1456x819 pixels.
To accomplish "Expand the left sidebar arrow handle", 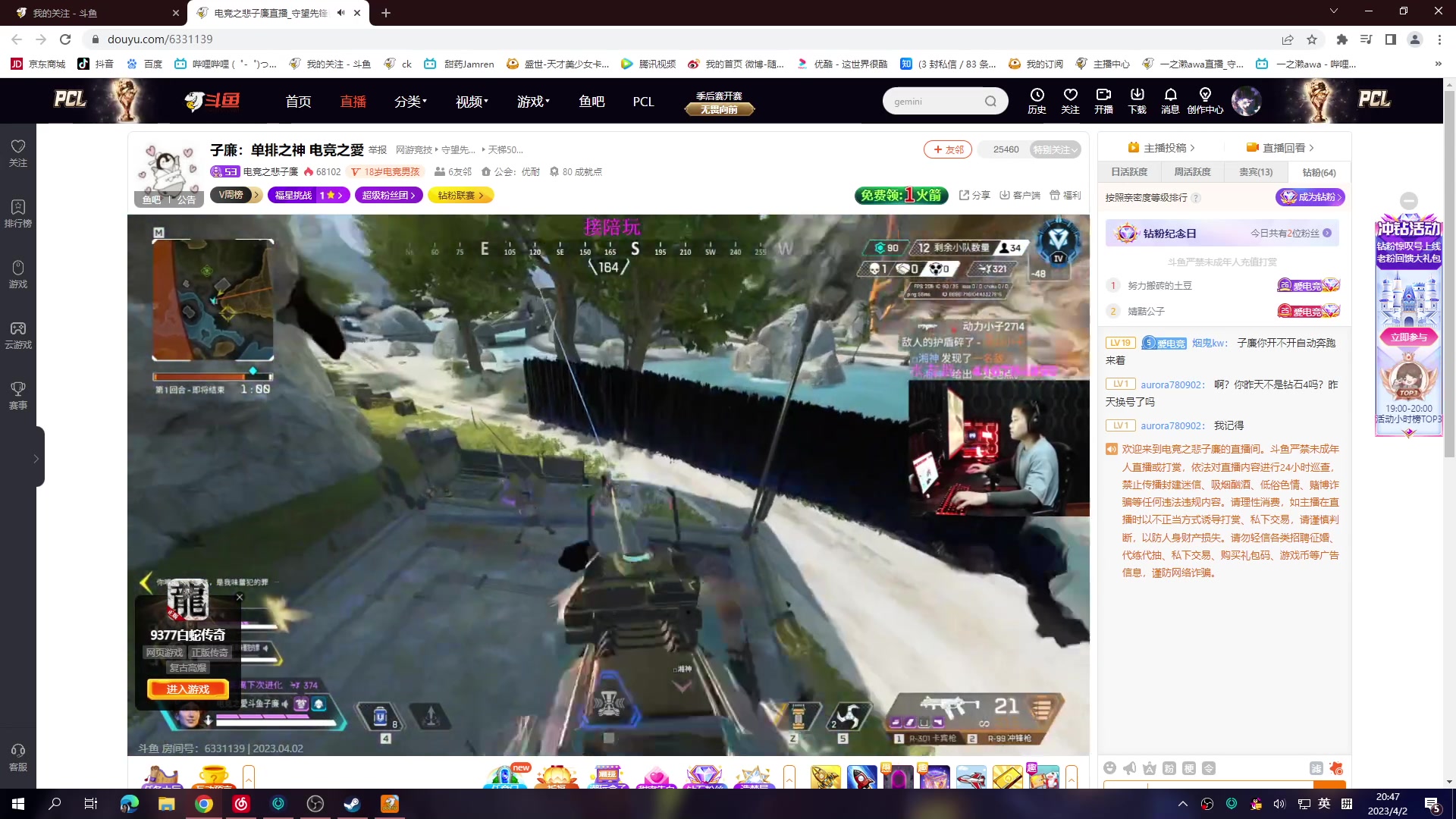I will 36,458.
